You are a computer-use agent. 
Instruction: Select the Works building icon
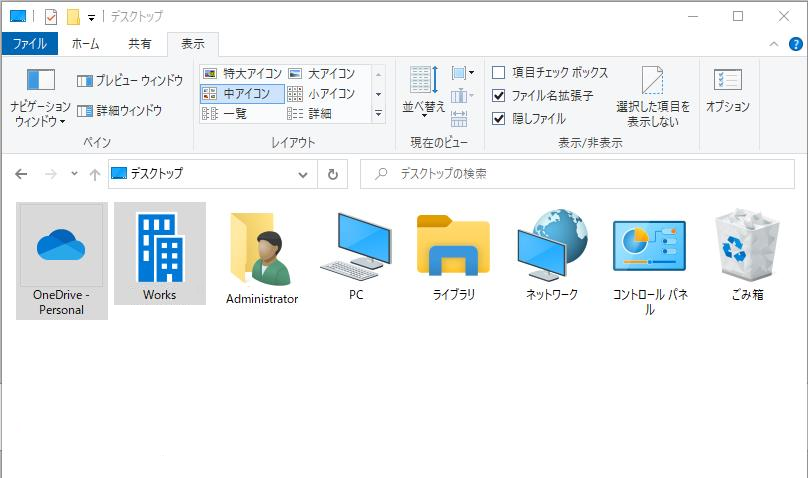point(160,253)
